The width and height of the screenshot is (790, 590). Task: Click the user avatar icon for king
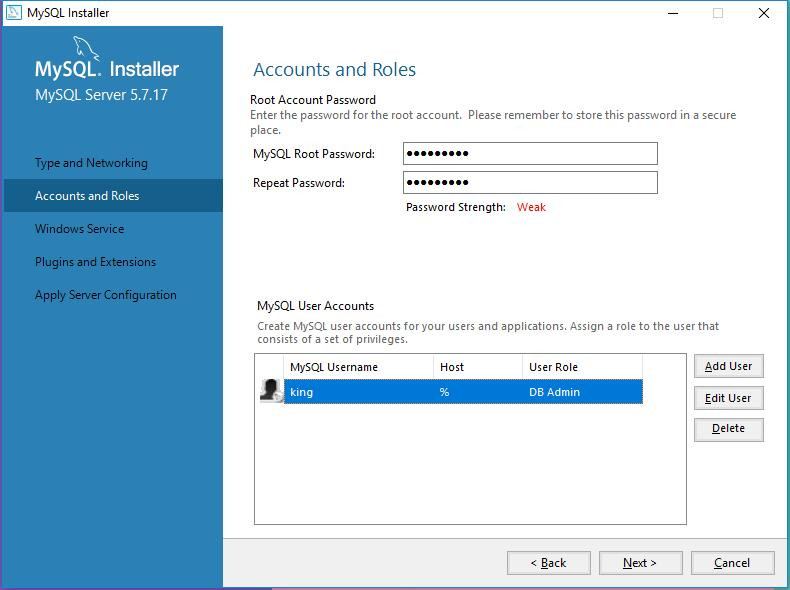point(271,390)
